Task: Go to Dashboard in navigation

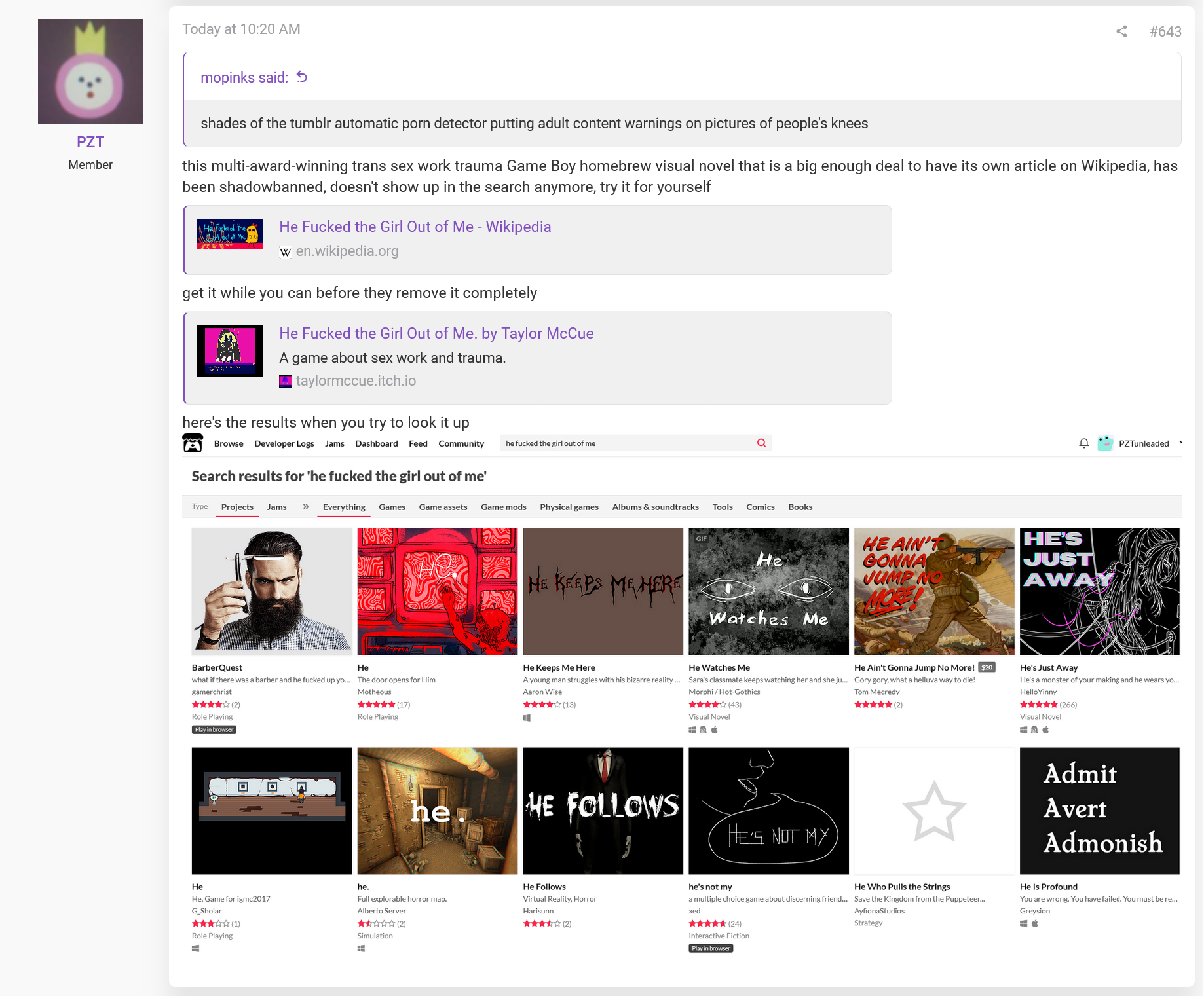Action: click(x=377, y=443)
